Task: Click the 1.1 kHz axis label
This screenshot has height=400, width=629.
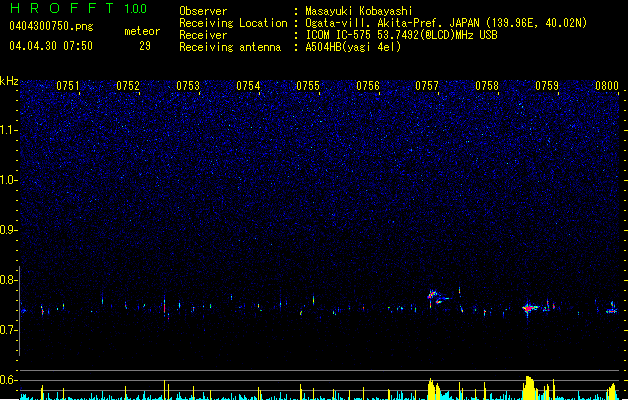Action: tap(7, 130)
